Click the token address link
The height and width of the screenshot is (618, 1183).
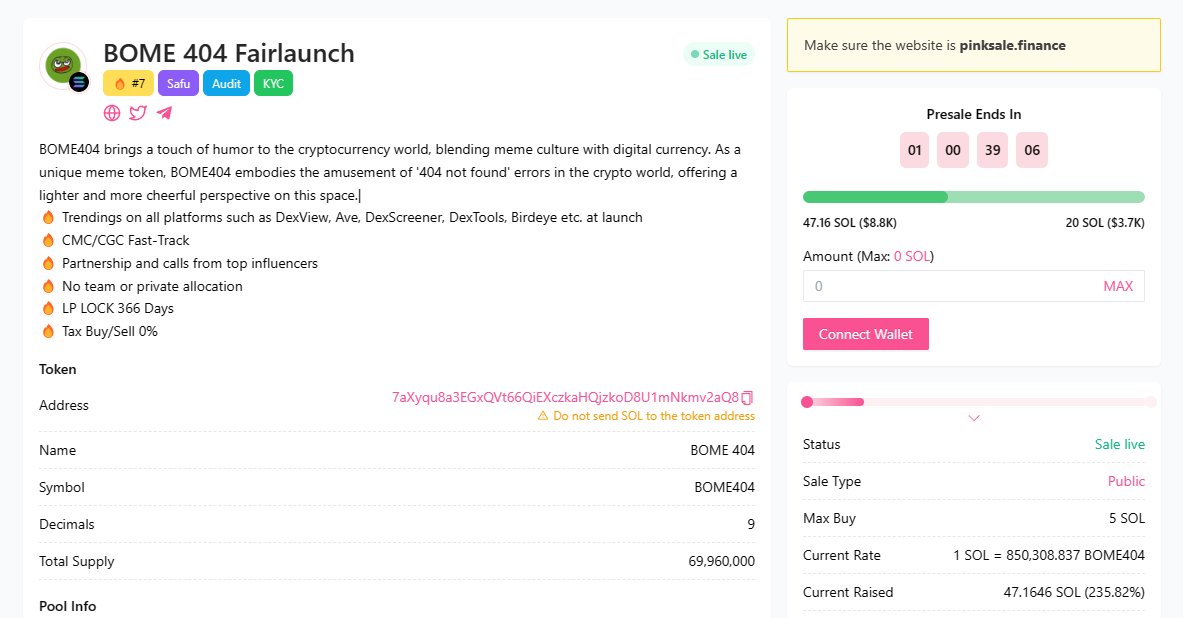565,397
